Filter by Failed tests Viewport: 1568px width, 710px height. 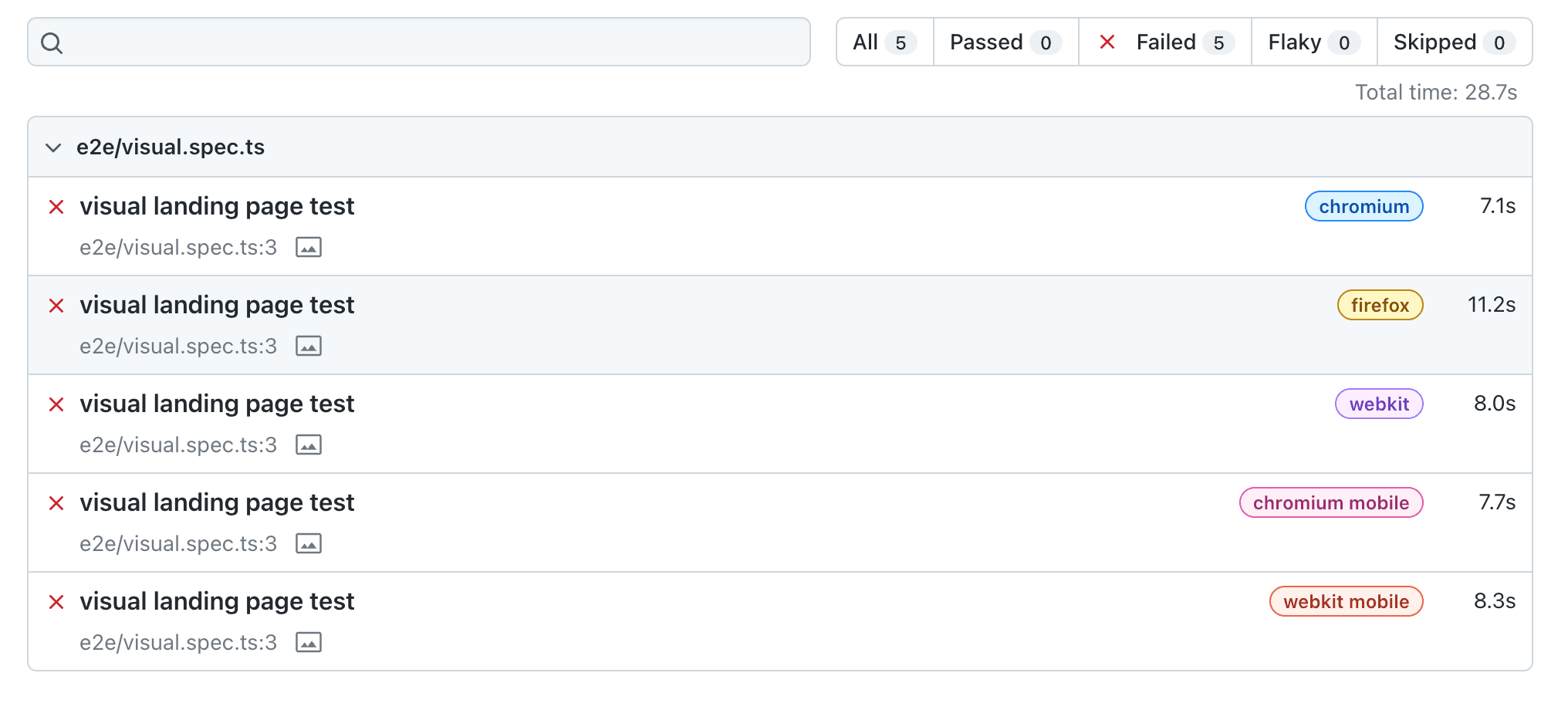tap(1165, 42)
